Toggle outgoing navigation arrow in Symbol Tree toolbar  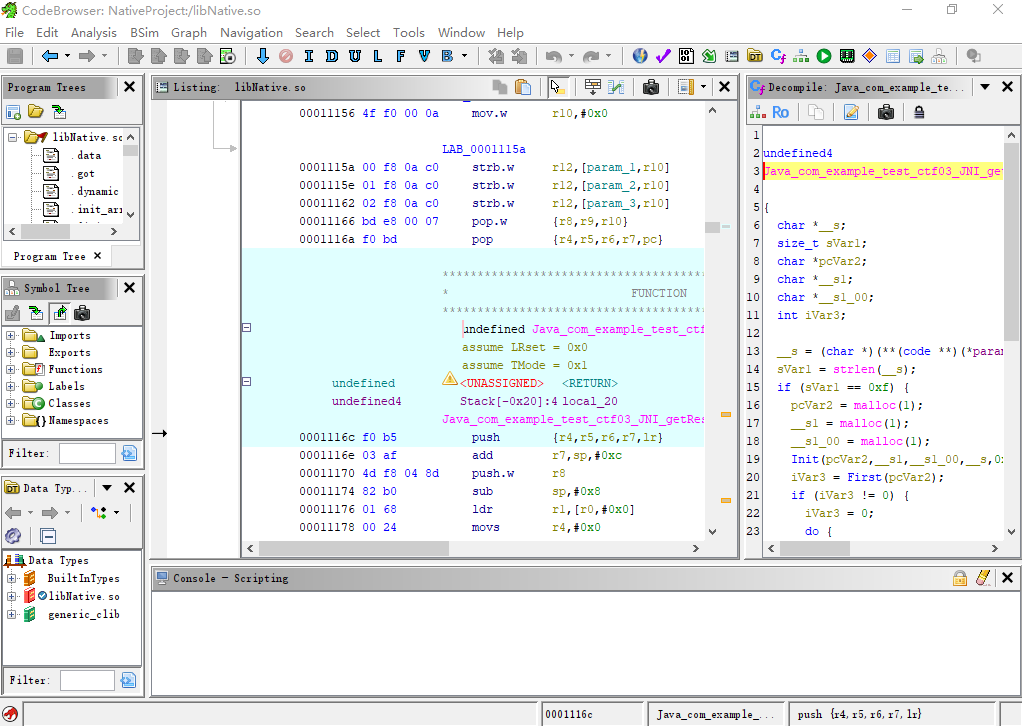(60, 313)
